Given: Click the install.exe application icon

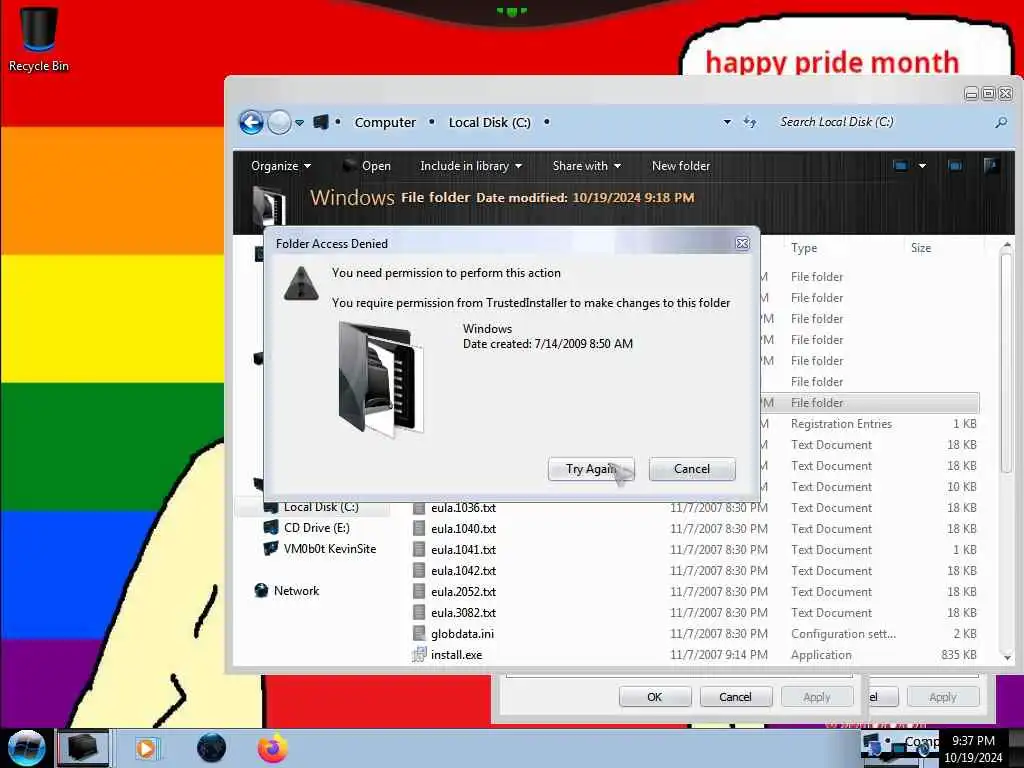Looking at the screenshot, I should 419,654.
